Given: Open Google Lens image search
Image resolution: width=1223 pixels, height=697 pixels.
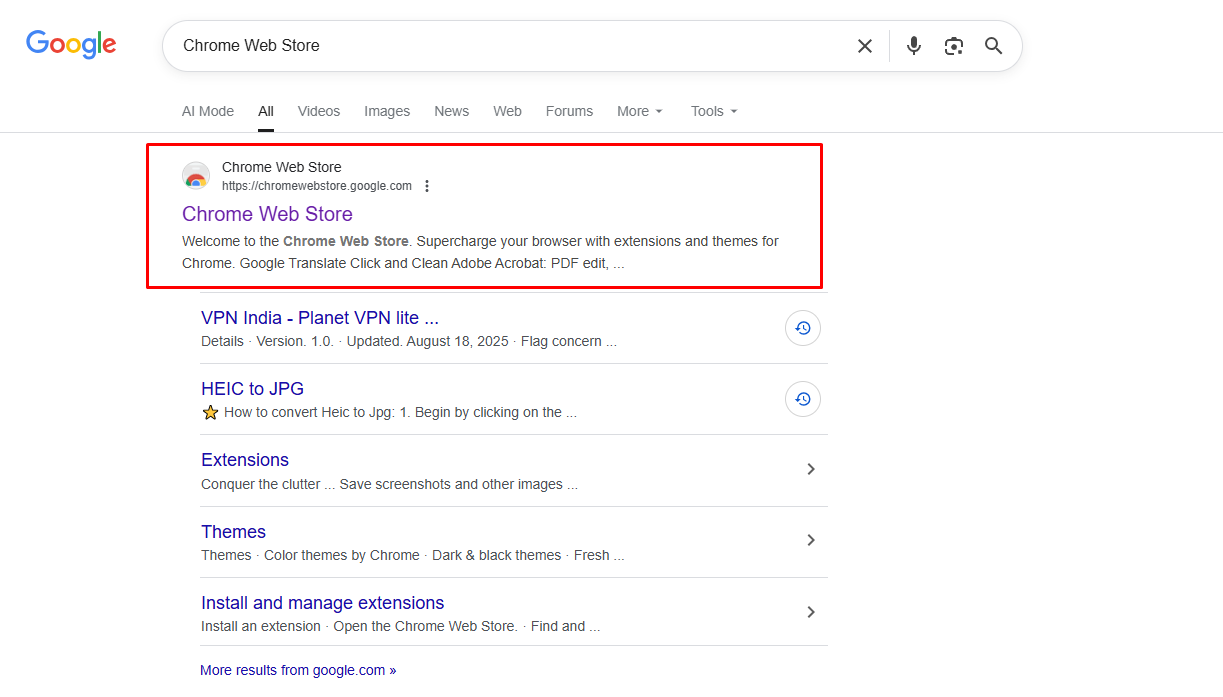Looking at the screenshot, I should point(953,45).
